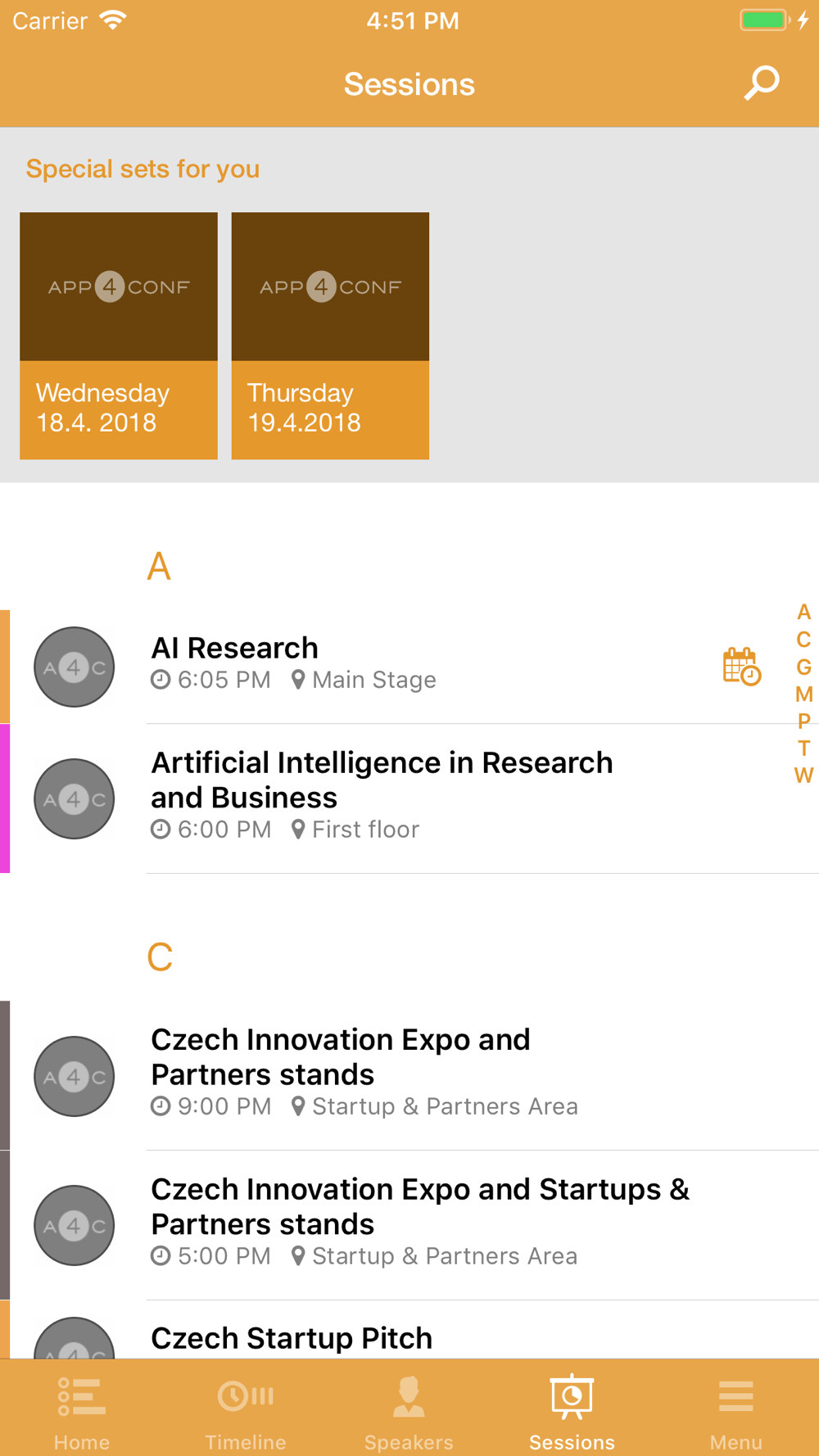The width and height of the screenshot is (819, 1456).
Task: Jump to letter W in index
Action: 803,775
